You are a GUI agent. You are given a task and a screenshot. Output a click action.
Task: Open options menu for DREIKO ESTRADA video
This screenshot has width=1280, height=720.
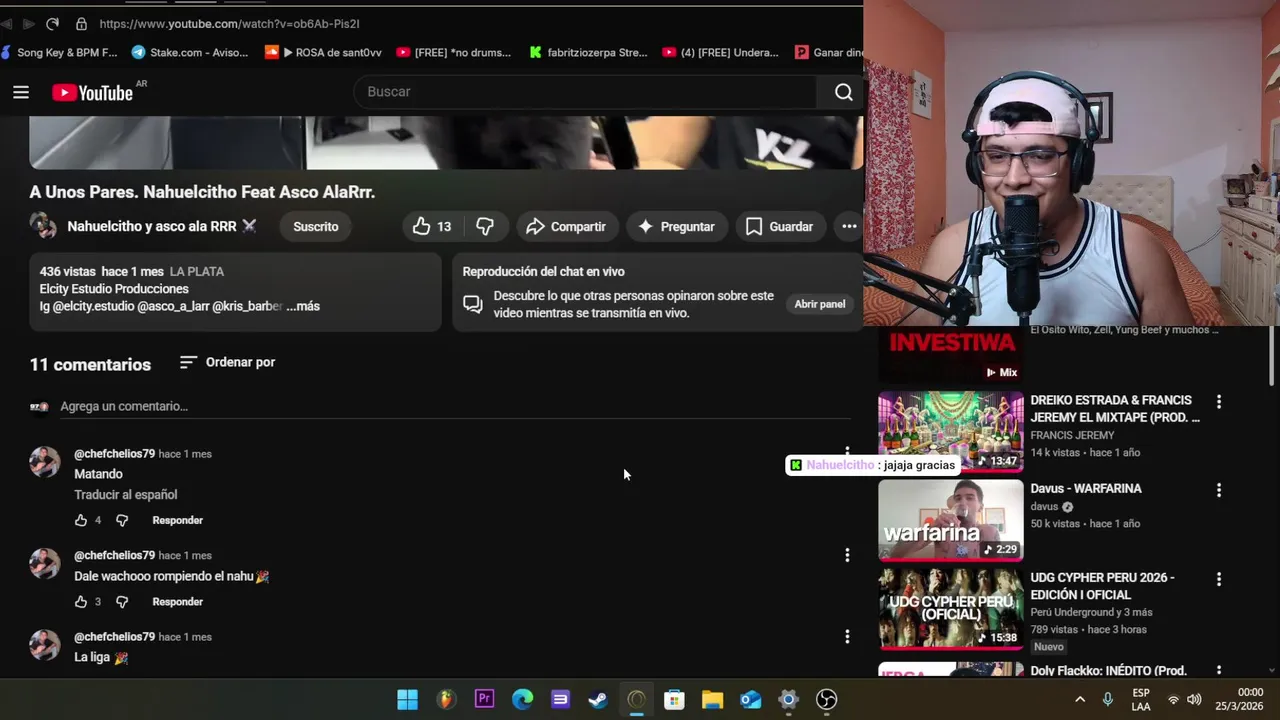(1218, 402)
